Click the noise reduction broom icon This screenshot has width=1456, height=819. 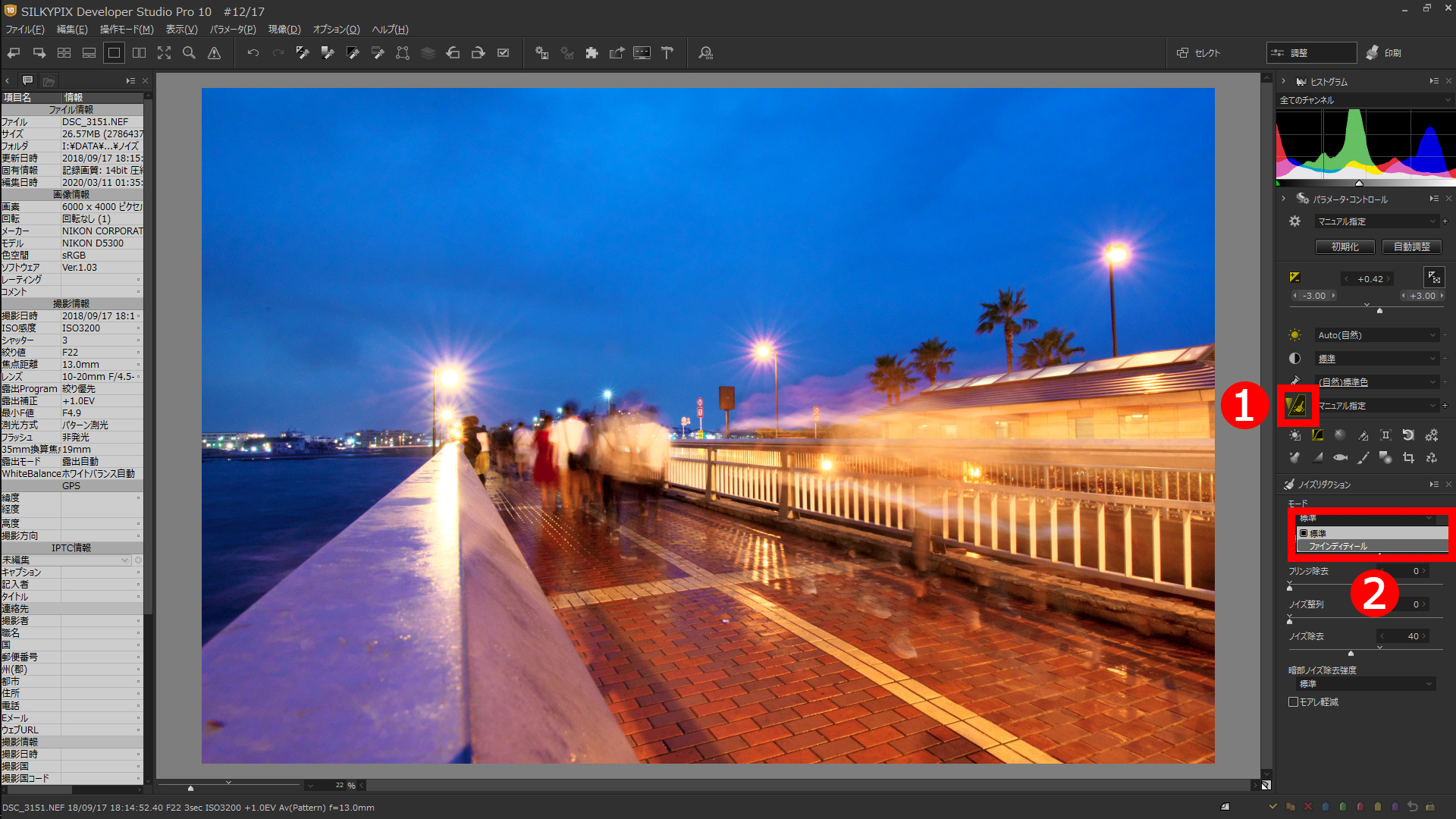1297,406
